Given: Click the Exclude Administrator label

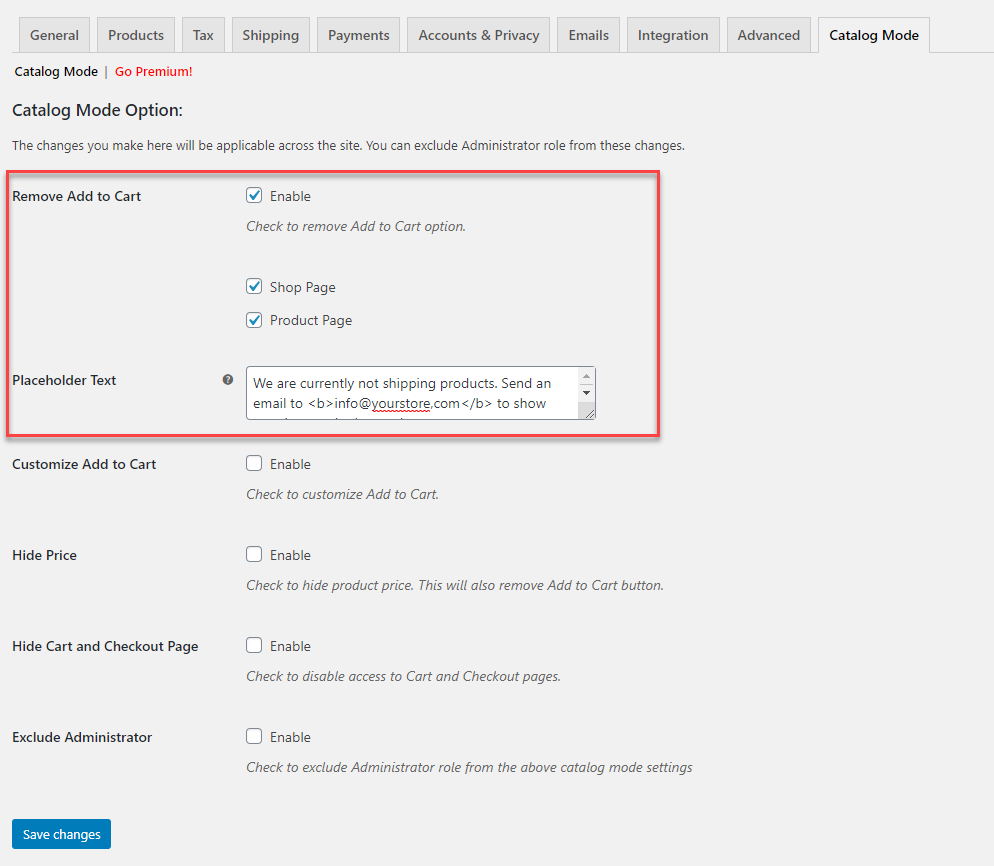Looking at the screenshot, I should click(x=82, y=737).
